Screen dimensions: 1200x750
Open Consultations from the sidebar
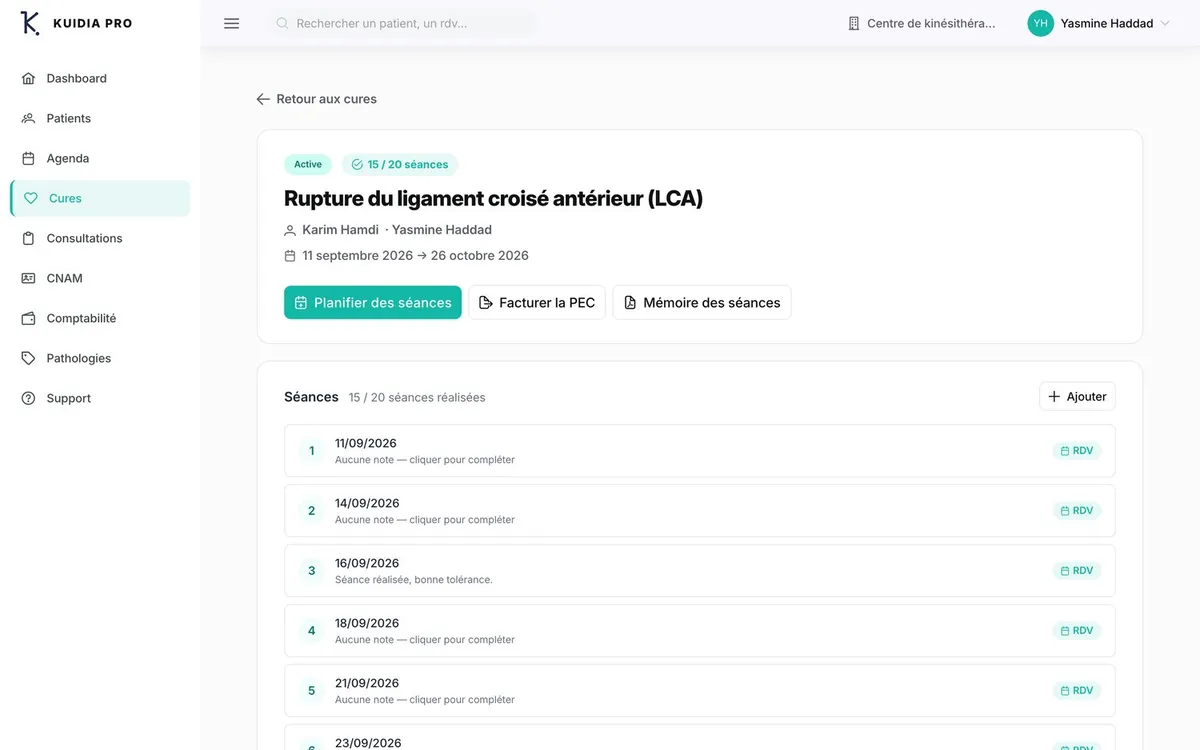pos(100,238)
